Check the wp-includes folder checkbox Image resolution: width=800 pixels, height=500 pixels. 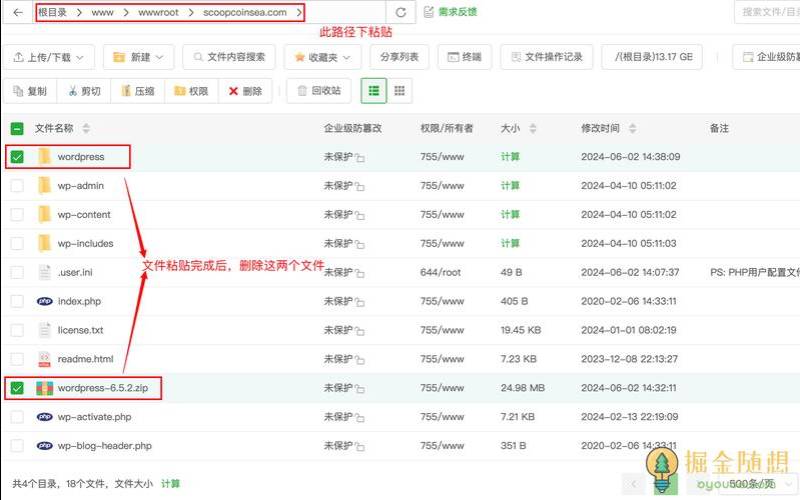[17, 243]
